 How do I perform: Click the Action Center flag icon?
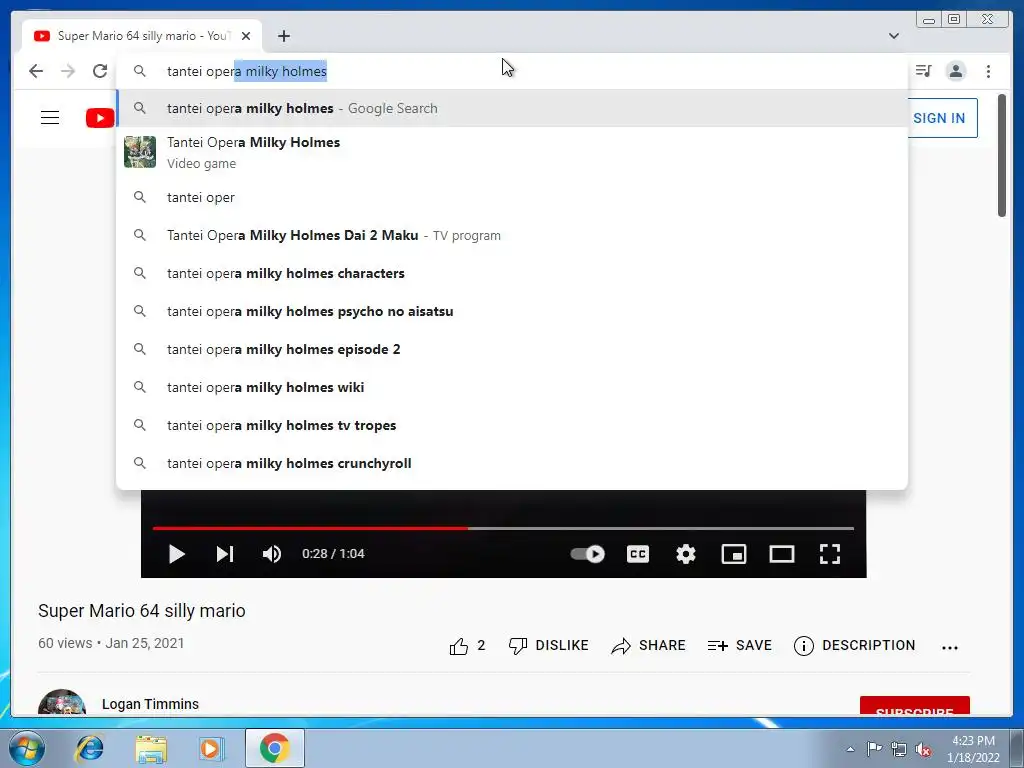click(x=874, y=748)
